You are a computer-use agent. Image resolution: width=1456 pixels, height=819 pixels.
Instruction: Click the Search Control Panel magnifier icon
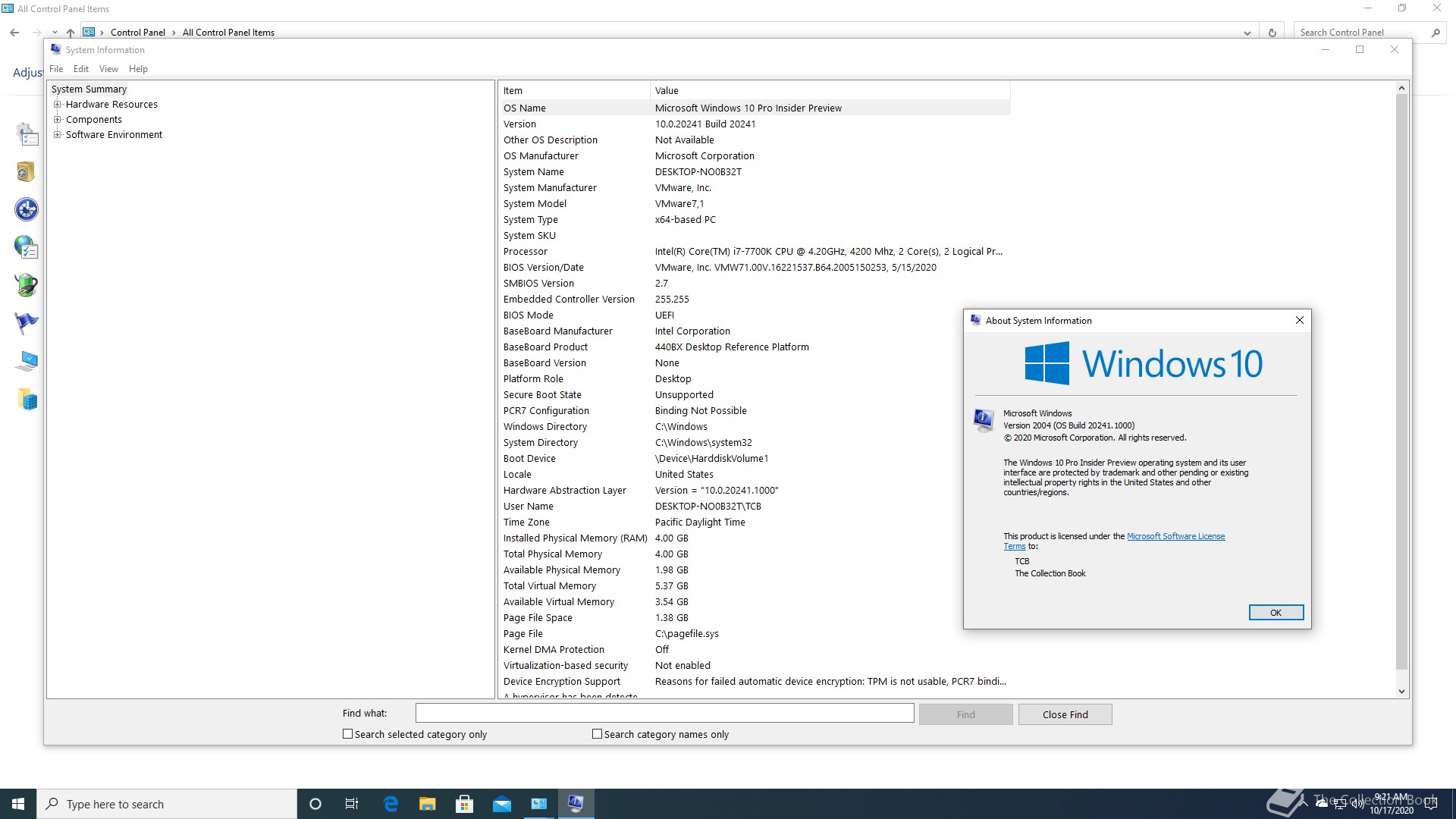point(1436,33)
